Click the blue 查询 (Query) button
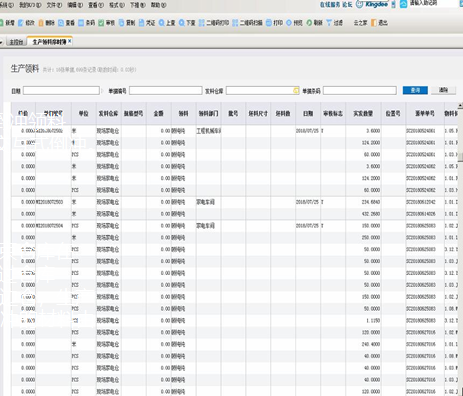Image resolution: width=463 pixels, height=396 pixels. (x=415, y=90)
